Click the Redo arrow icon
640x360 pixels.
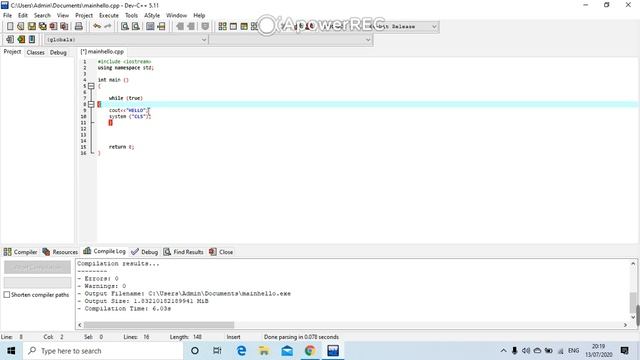click(108, 26)
